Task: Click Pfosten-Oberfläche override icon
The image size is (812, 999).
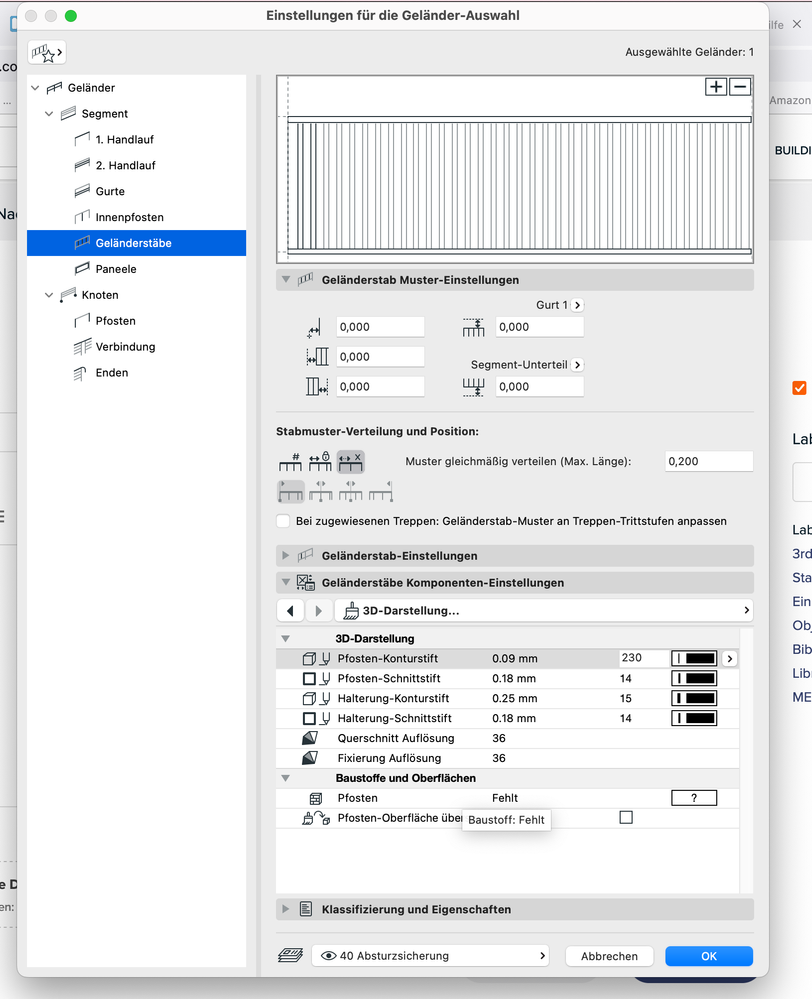Action: click(316, 818)
